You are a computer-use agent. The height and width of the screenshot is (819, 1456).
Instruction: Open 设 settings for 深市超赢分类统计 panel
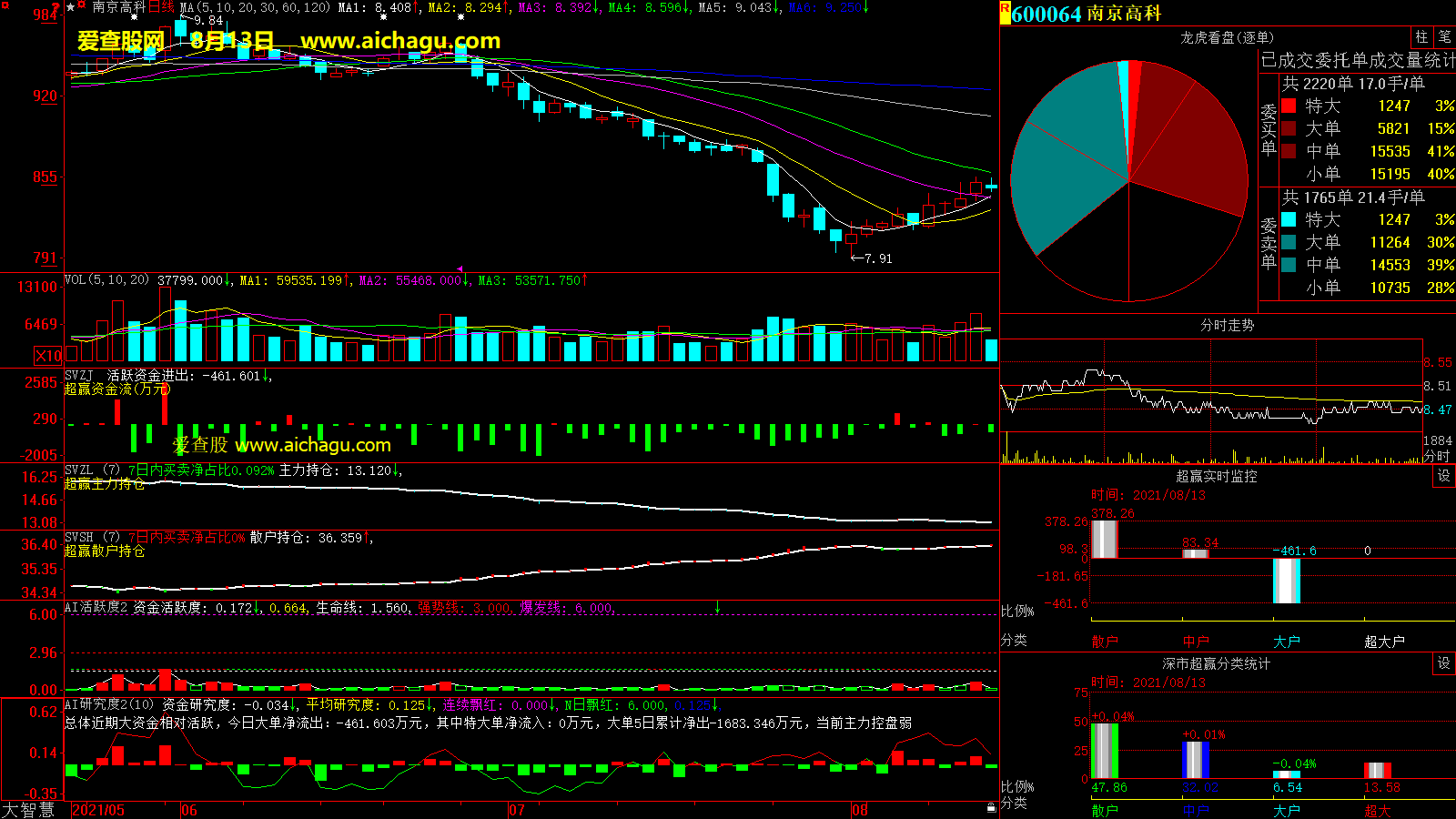click(x=1444, y=663)
